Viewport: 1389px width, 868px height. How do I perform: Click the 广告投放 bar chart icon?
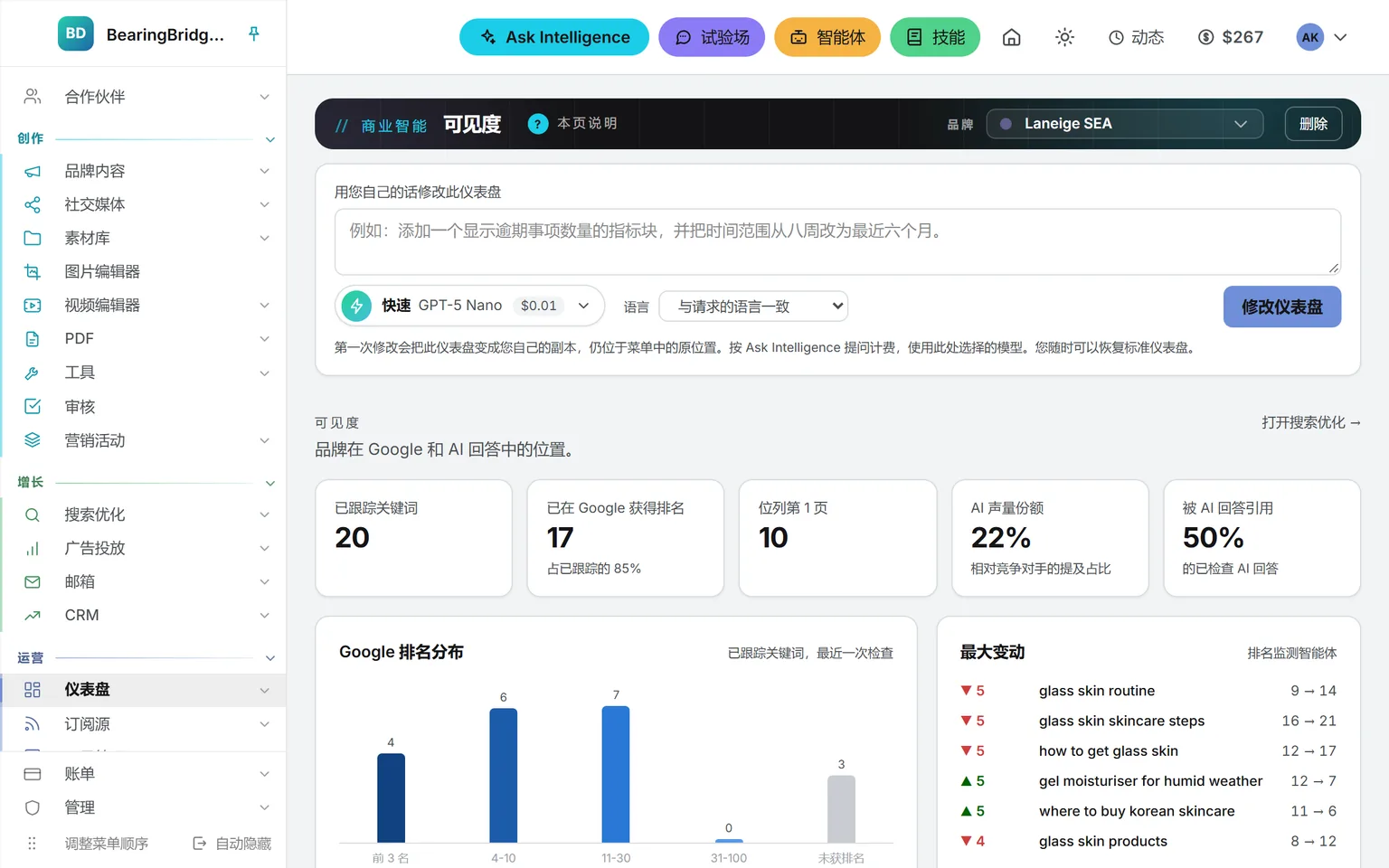[33, 548]
